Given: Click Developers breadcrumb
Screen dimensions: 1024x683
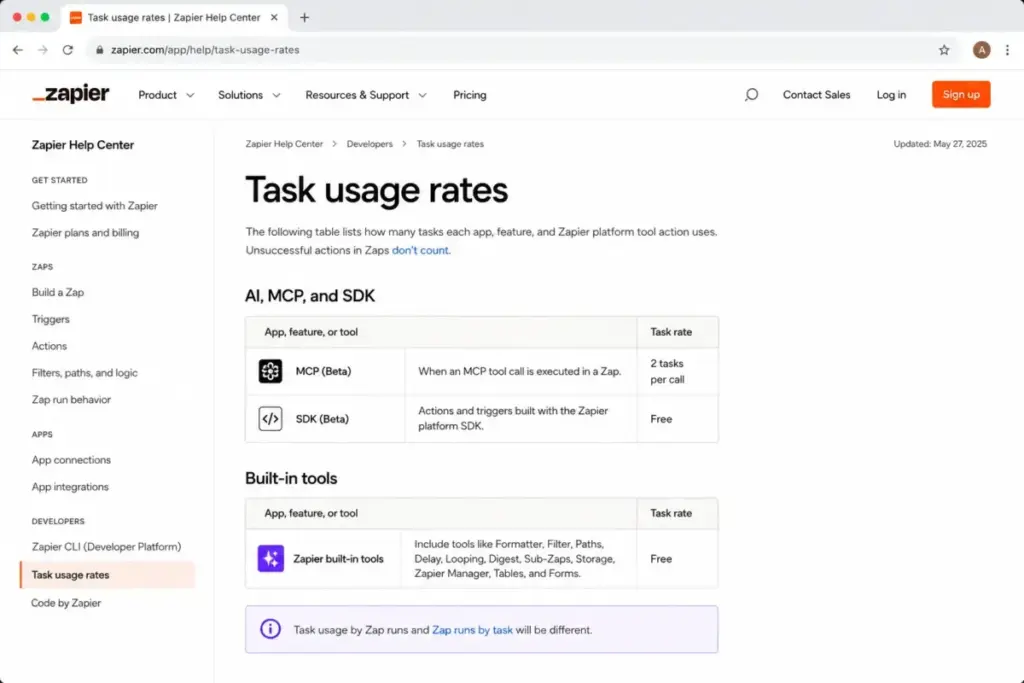Looking at the screenshot, I should tap(370, 144).
